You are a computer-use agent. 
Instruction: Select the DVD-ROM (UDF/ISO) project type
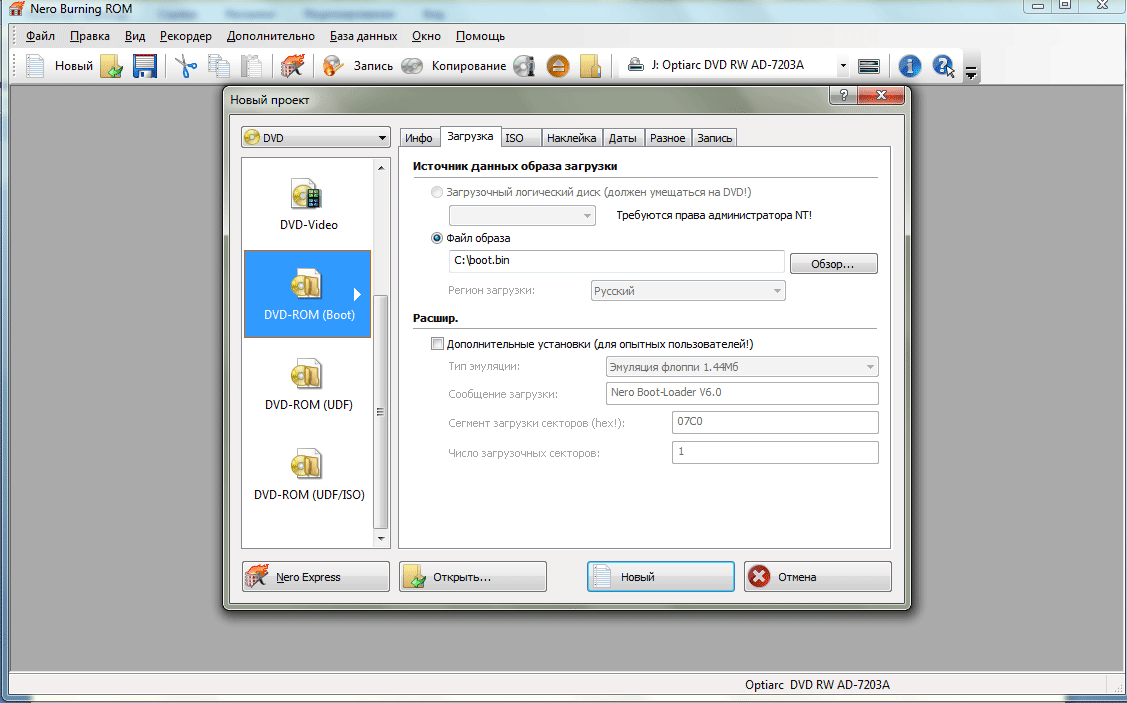click(x=308, y=474)
